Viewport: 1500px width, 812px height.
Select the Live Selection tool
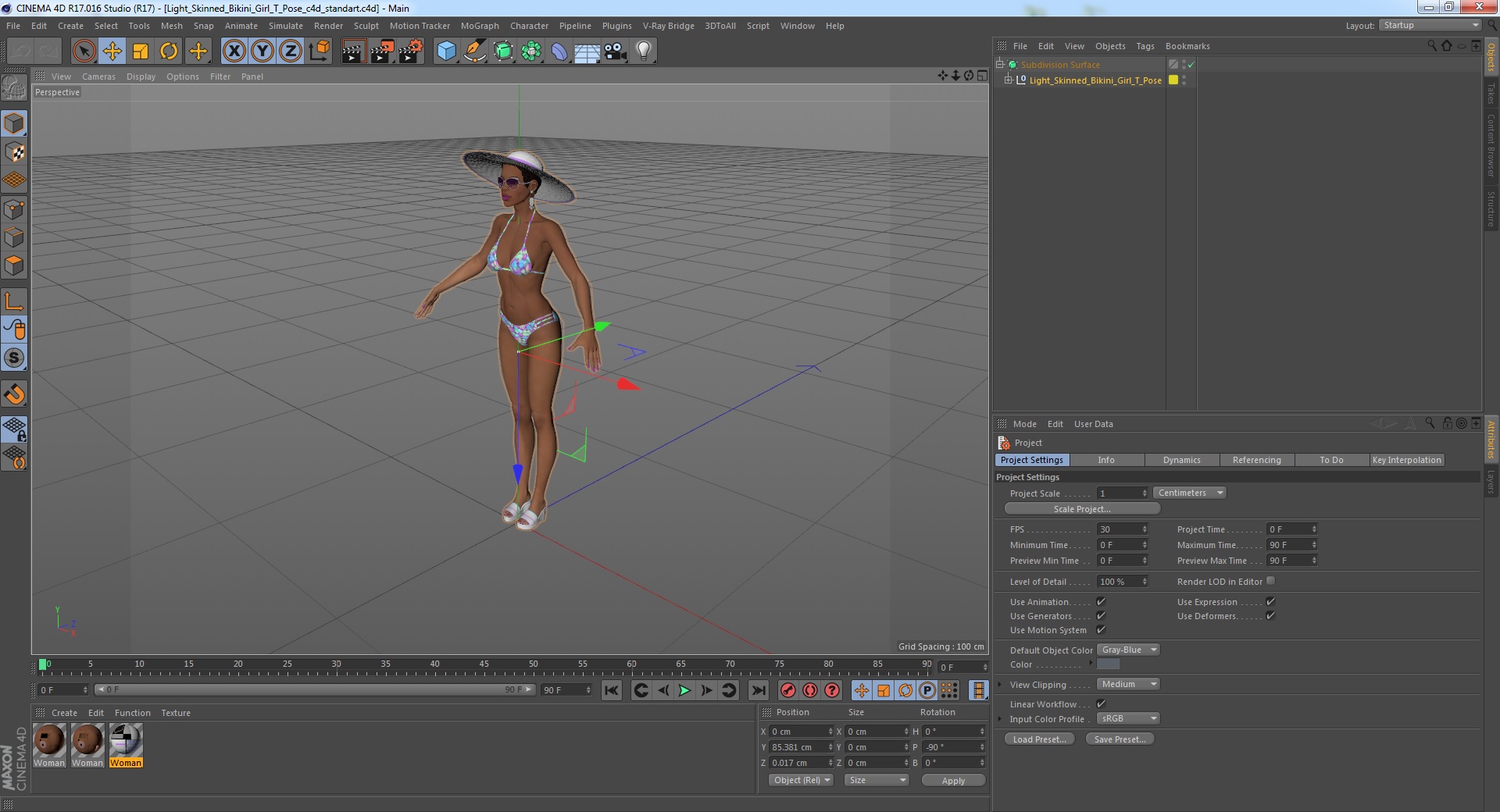coord(84,52)
